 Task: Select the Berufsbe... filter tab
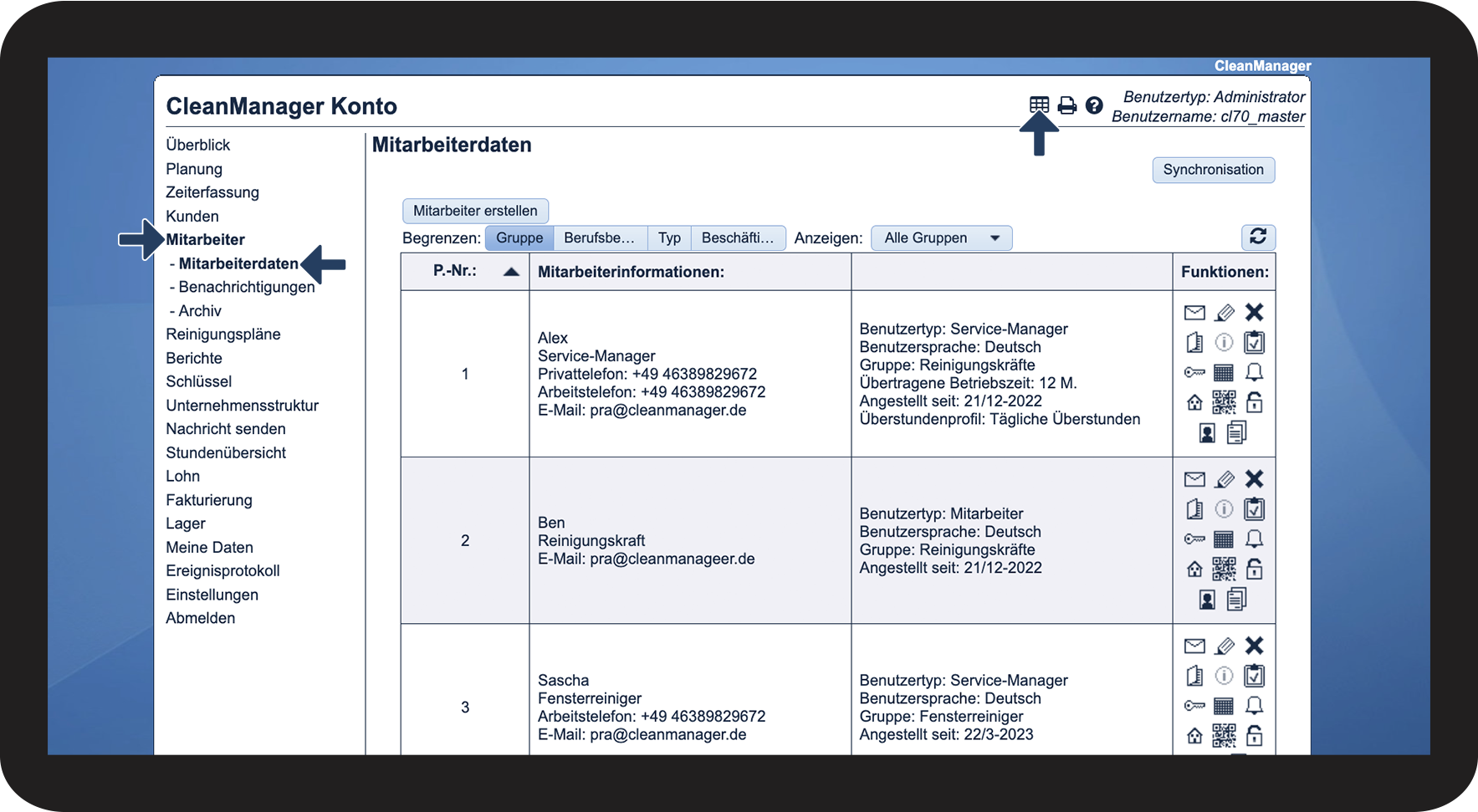pos(600,238)
